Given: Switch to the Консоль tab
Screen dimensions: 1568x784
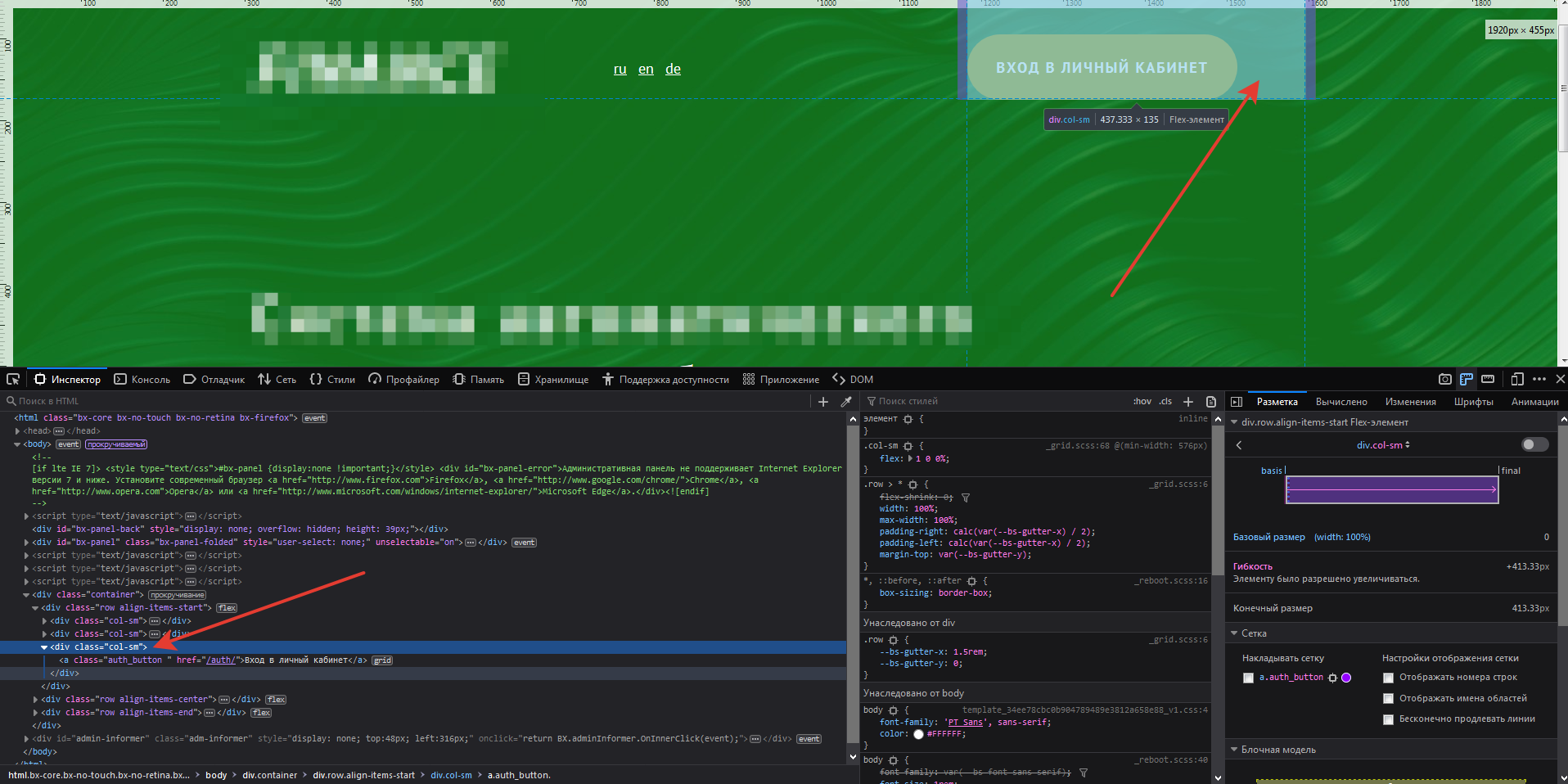Looking at the screenshot, I should pos(142,379).
